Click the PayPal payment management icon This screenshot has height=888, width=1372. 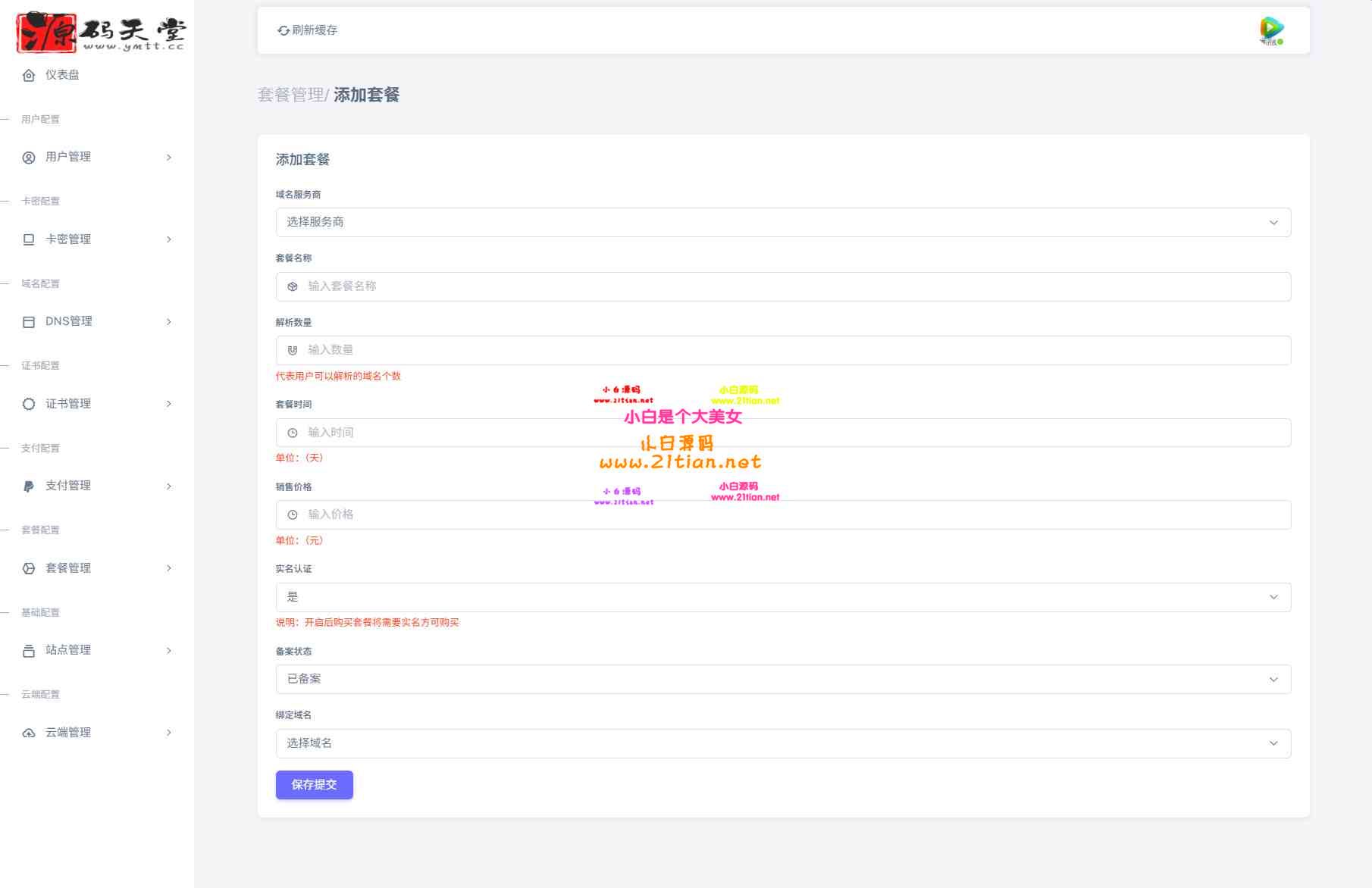29,486
